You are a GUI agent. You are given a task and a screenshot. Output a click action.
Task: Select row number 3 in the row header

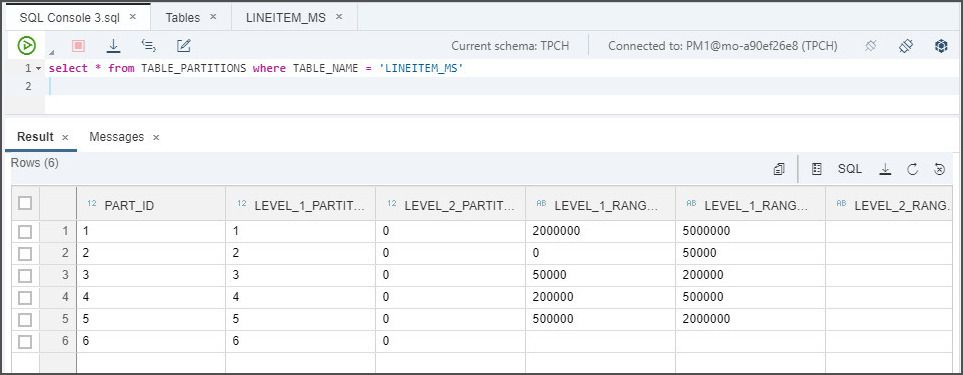coord(58,276)
